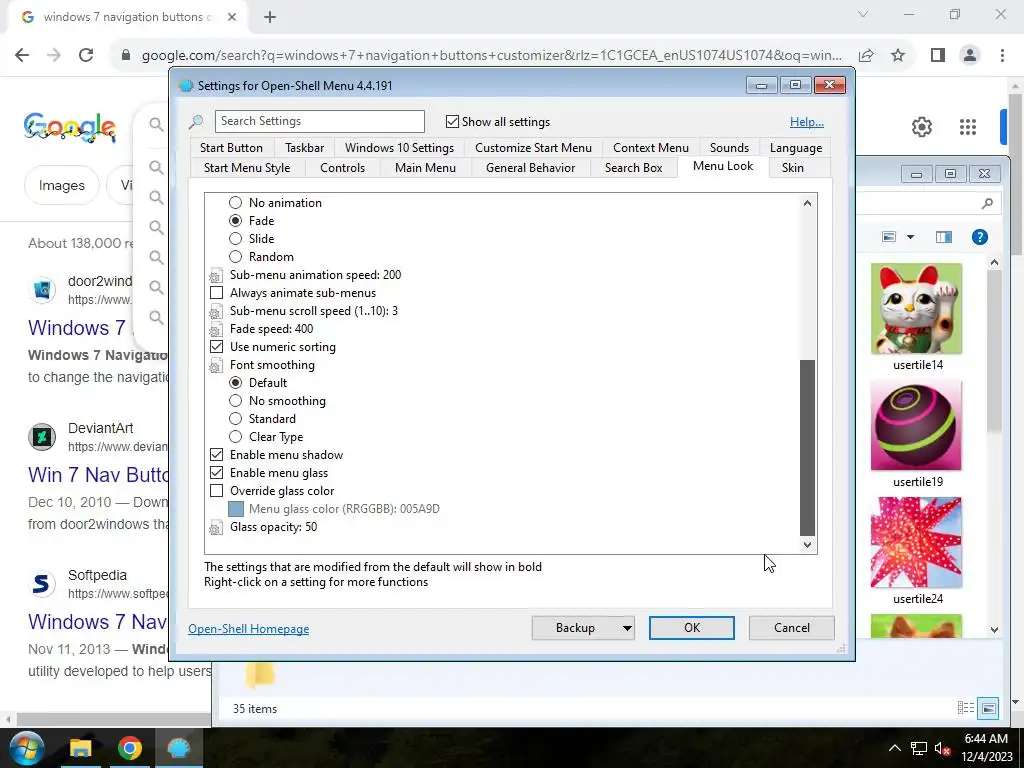Screen dimensions: 1024x768
Task: Select the usertile19 ball thumbnail
Action: [916, 426]
